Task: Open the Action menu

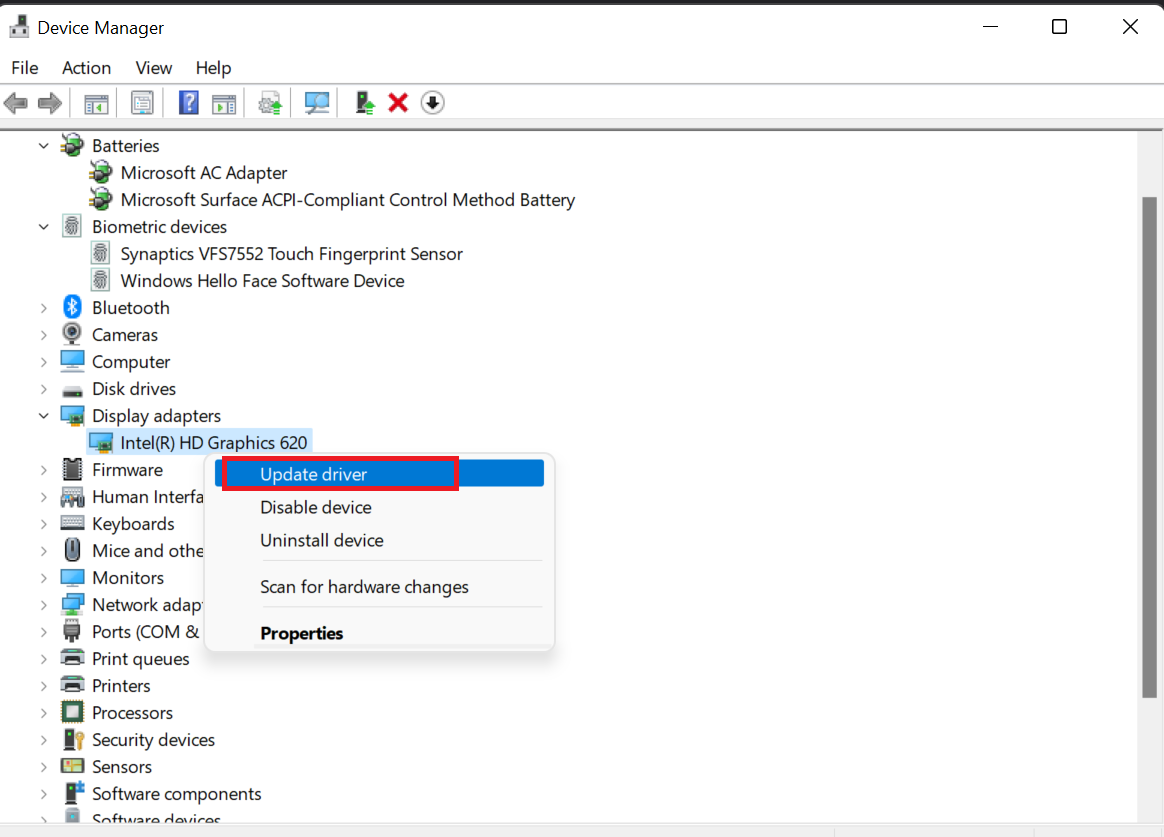Action: point(86,68)
